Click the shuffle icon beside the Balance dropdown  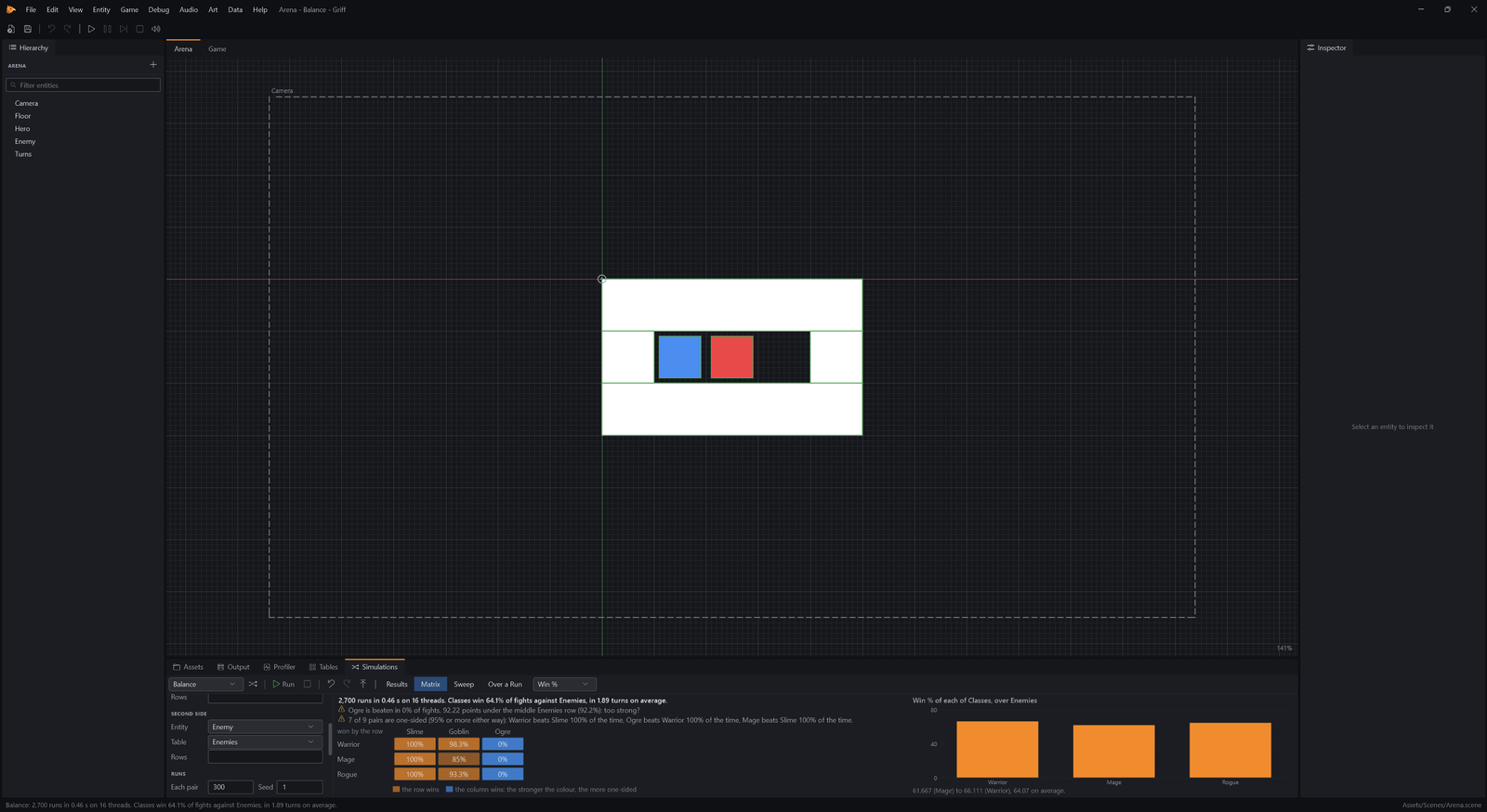point(253,684)
